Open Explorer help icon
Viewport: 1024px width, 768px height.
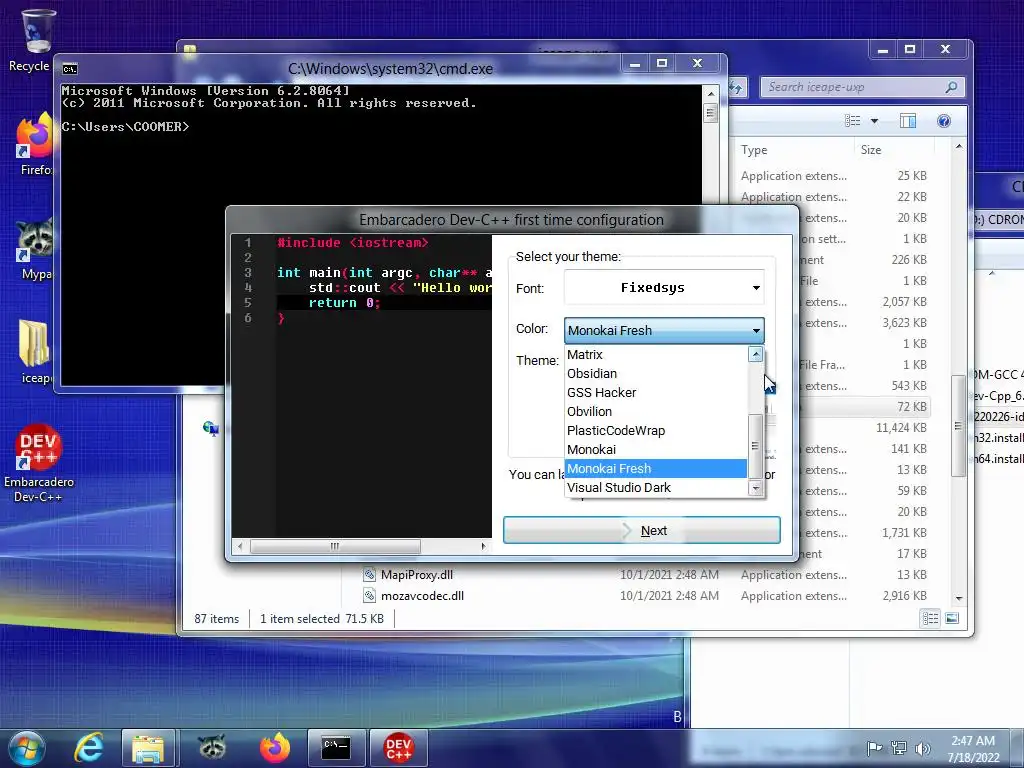point(944,121)
